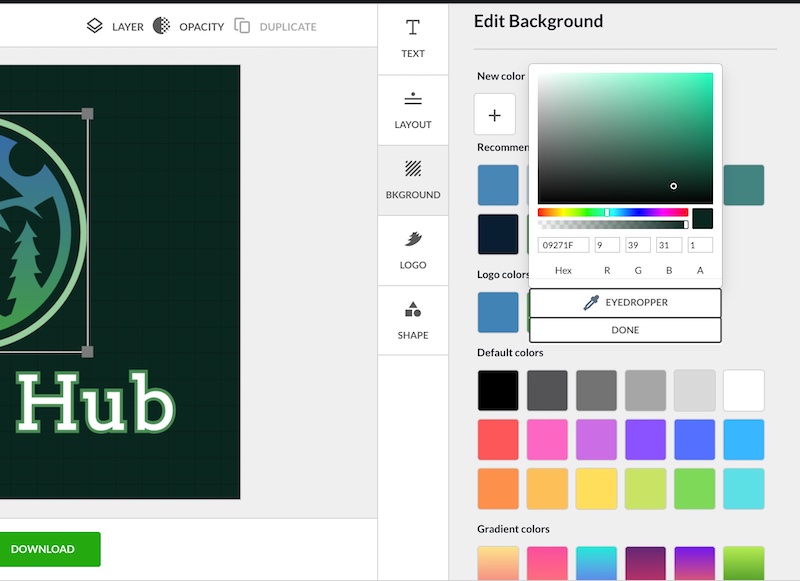
Task: Select the Shape tool
Action: (413, 320)
